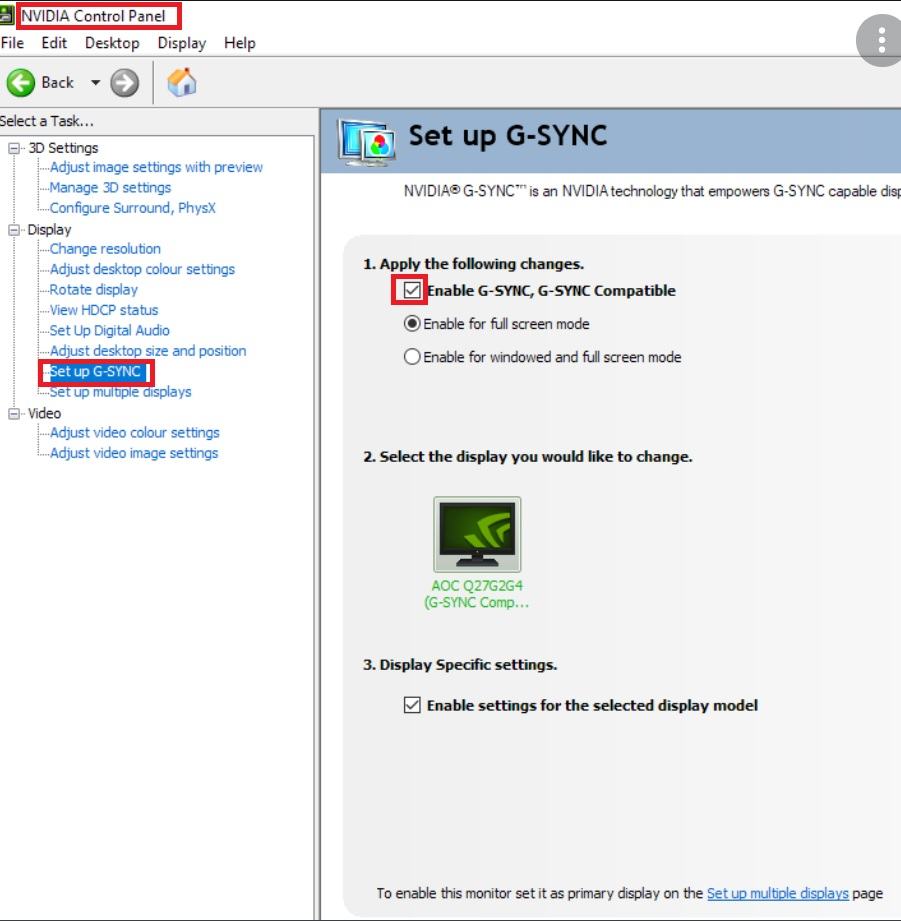This screenshot has height=921, width=901.
Task: Click the Back button label
Action: pyautogui.click(x=58, y=83)
